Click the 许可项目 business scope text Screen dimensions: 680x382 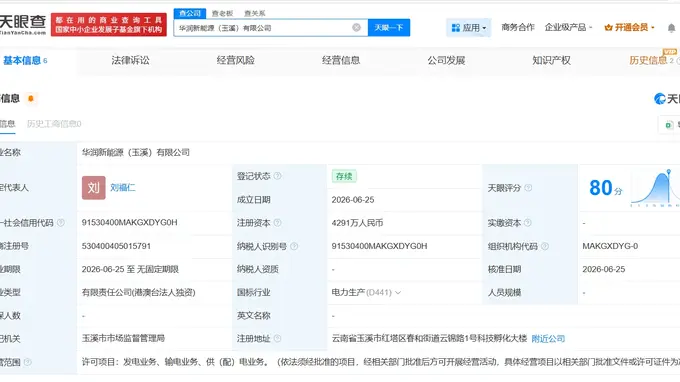point(381,362)
